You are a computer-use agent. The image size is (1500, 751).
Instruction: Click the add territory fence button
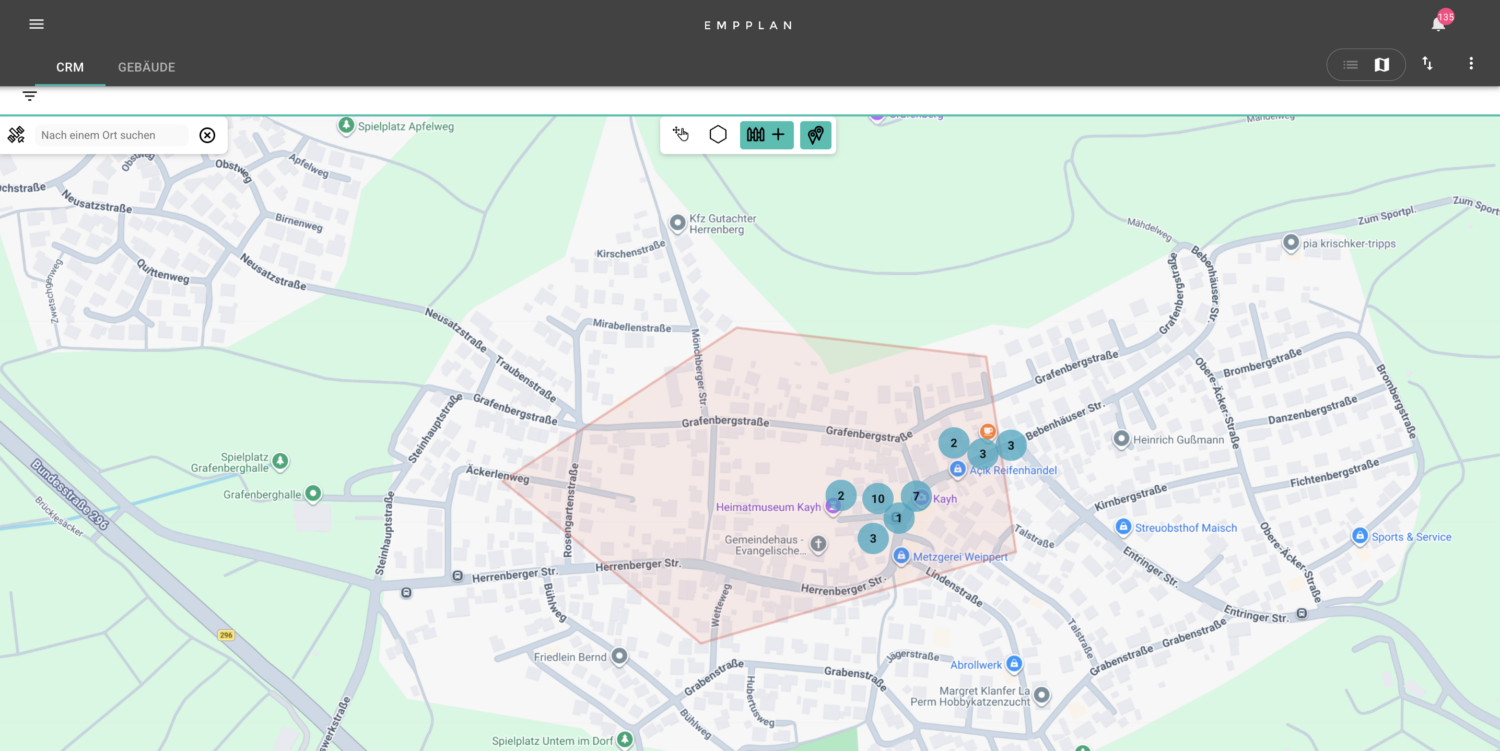tap(766, 135)
